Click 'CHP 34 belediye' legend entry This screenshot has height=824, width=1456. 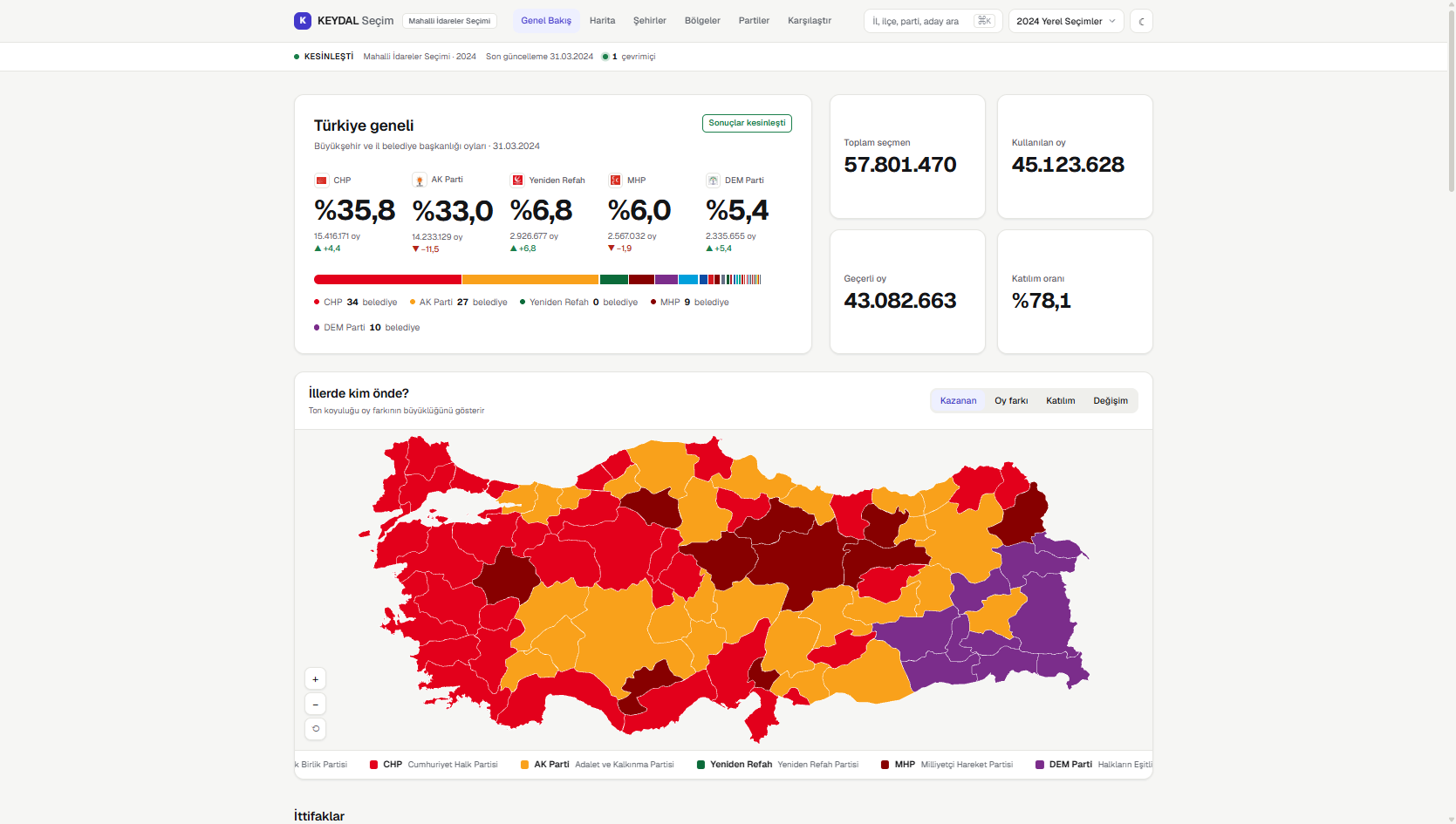pyautogui.click(x=355, y=303)
